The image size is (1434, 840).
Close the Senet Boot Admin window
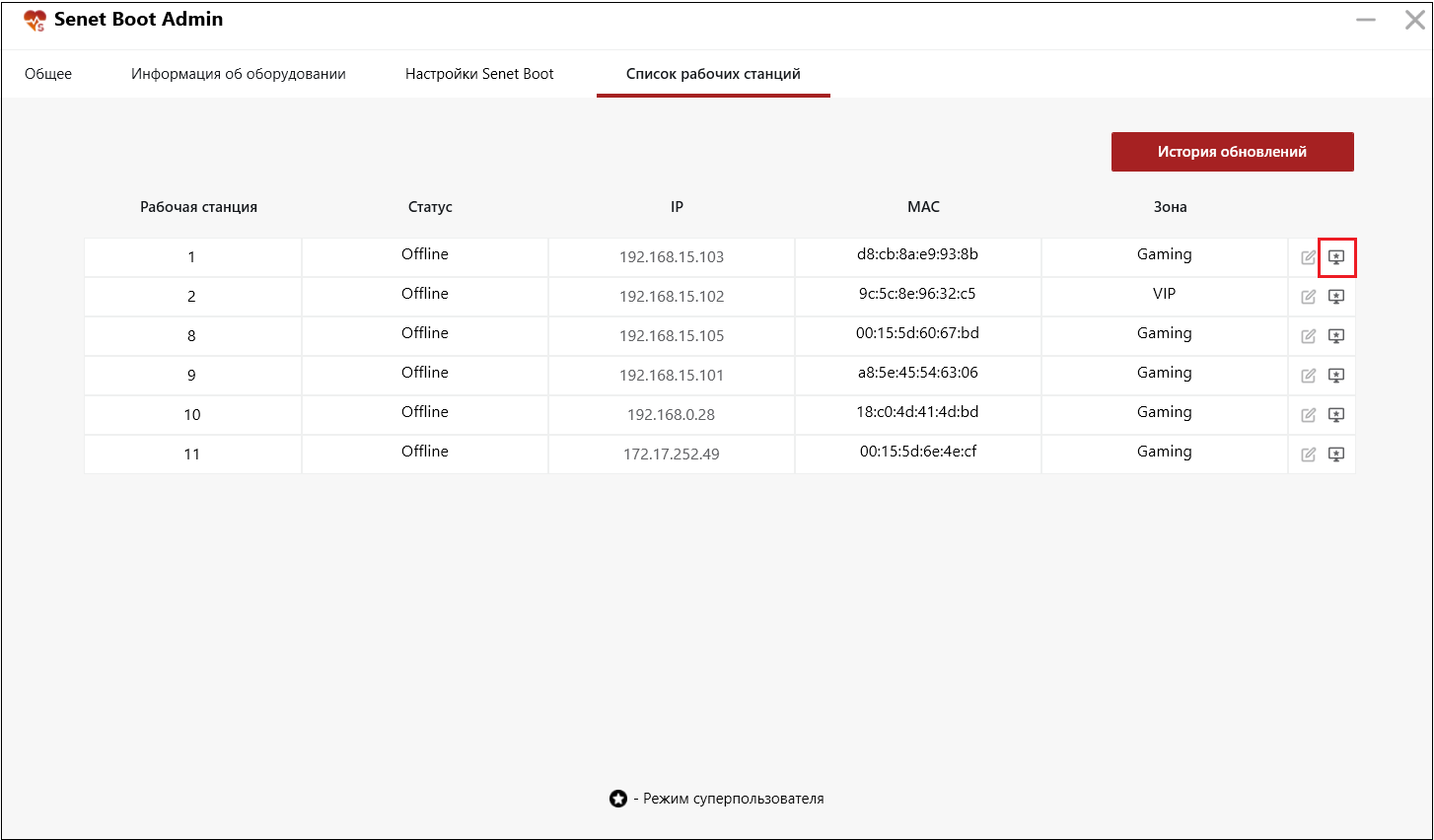tap(1414, 20)
